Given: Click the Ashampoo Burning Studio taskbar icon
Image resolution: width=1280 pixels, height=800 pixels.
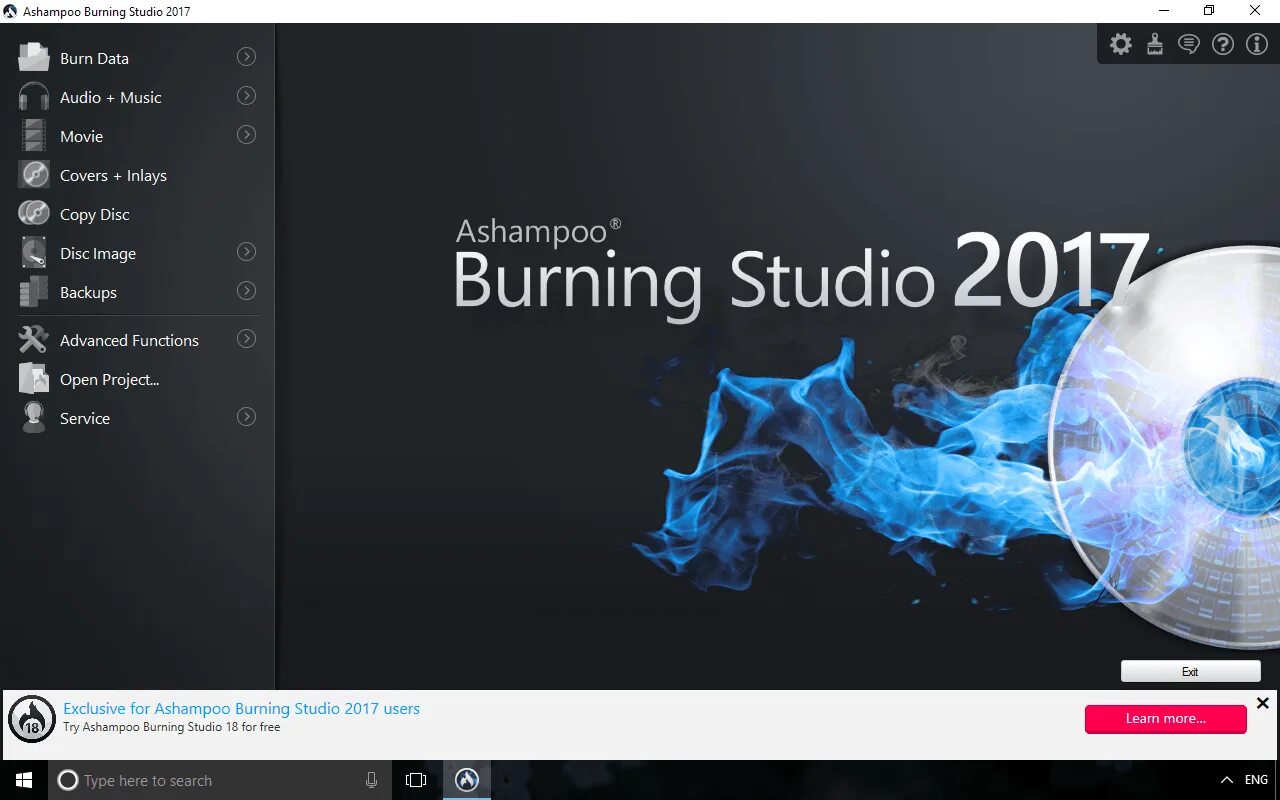Looking at the screenshot, I should (467, 780).
